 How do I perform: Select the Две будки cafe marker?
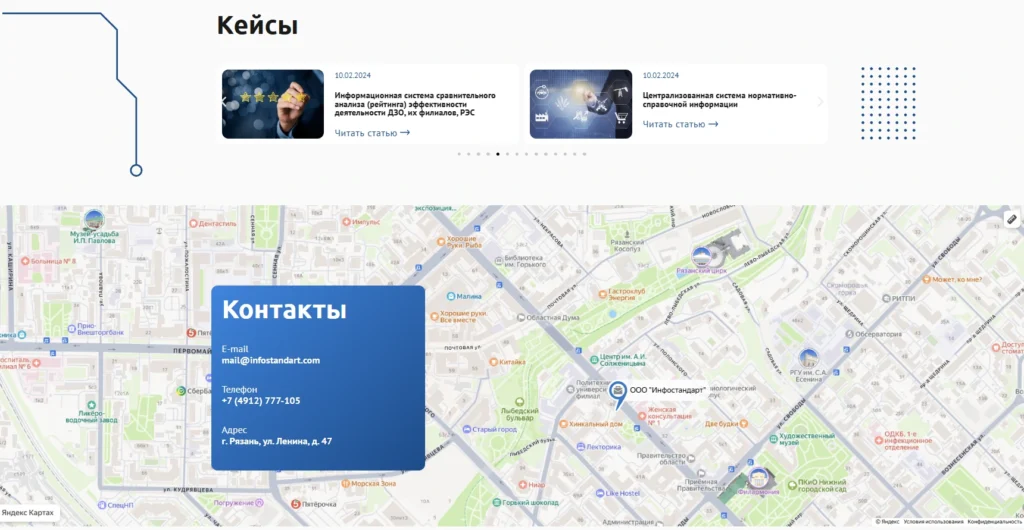(x=743, y=424)
